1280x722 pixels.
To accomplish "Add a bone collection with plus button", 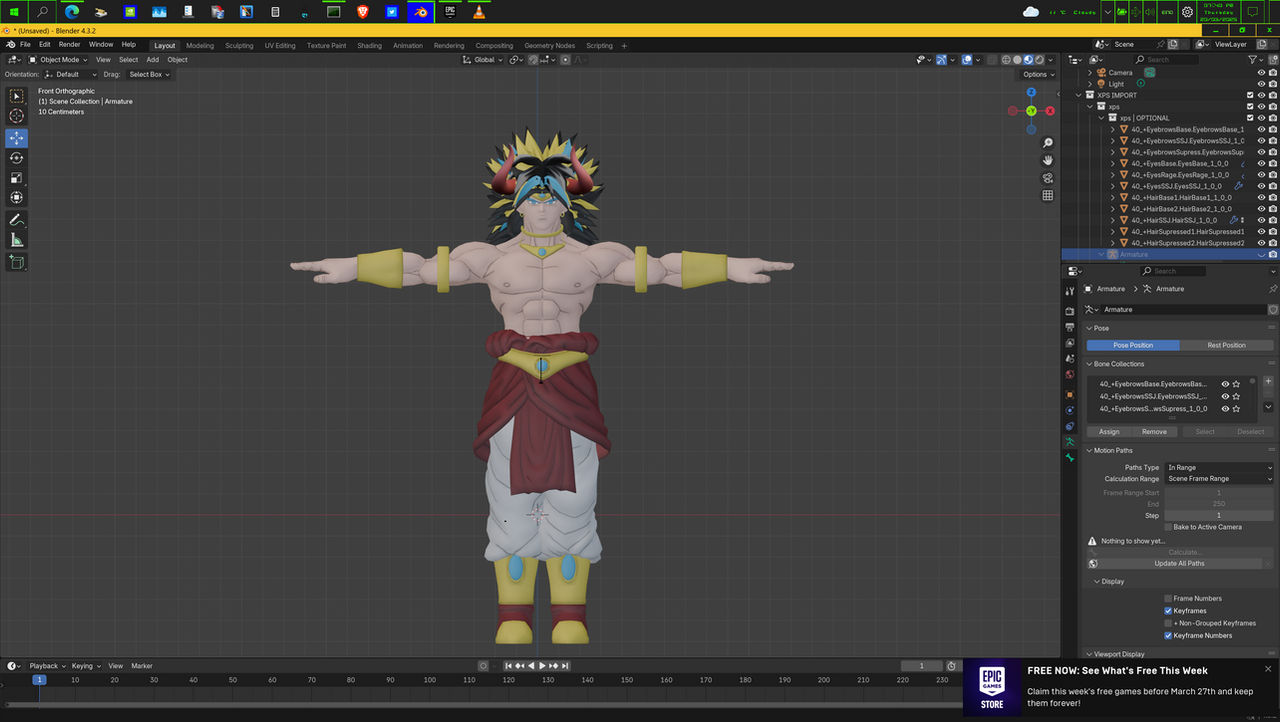I will (1268, 381).
